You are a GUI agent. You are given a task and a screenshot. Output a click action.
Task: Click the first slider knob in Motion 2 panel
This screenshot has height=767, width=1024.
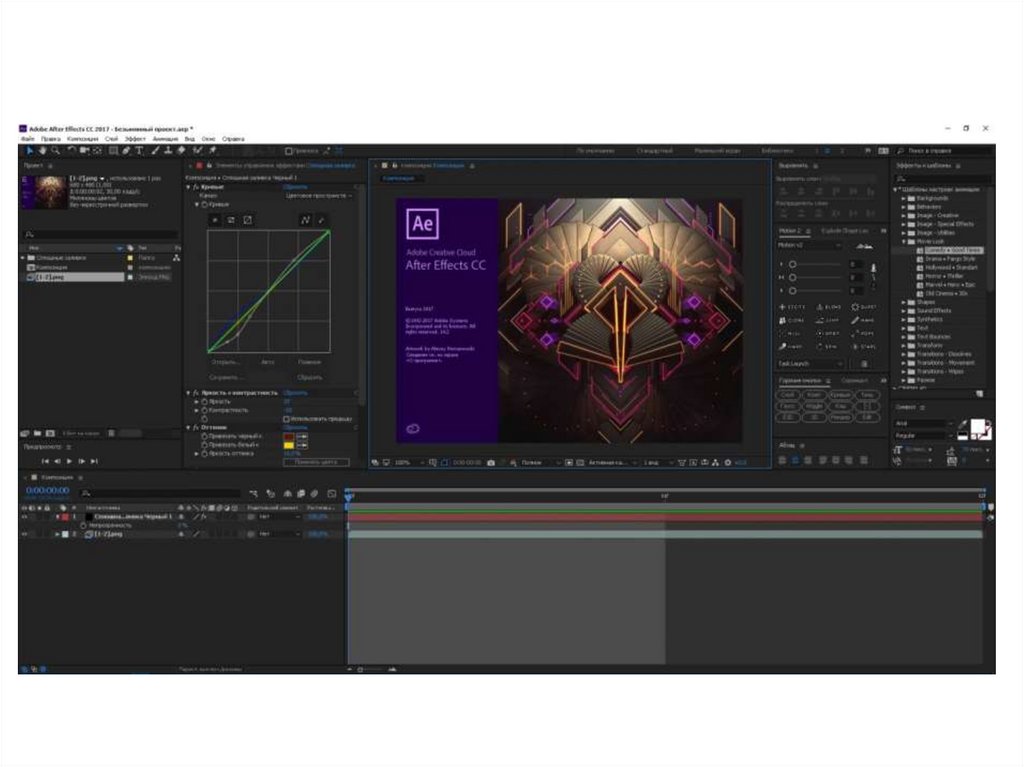tap(792, 265)
